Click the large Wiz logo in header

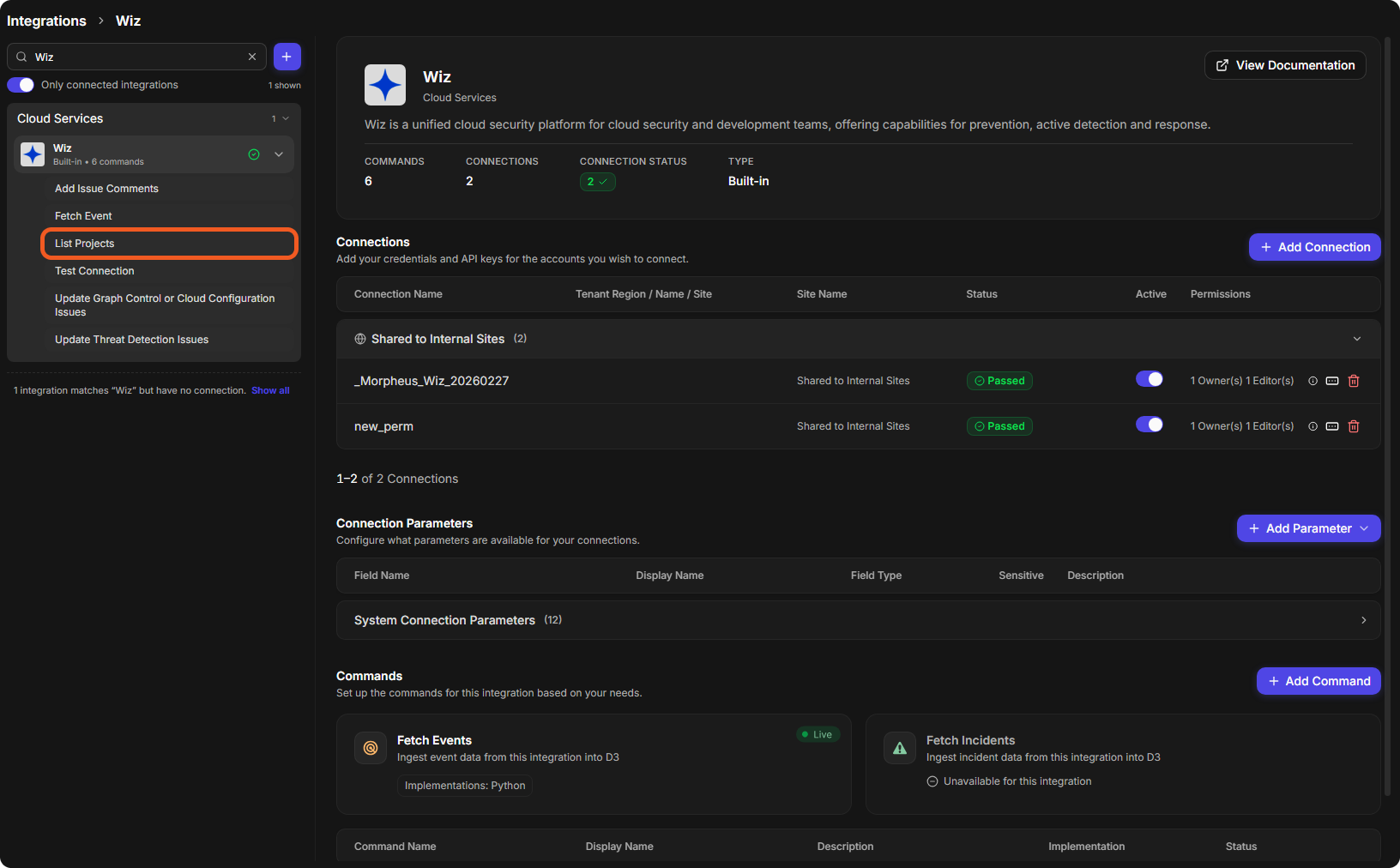pyautogui.click(x=385, y=85)
